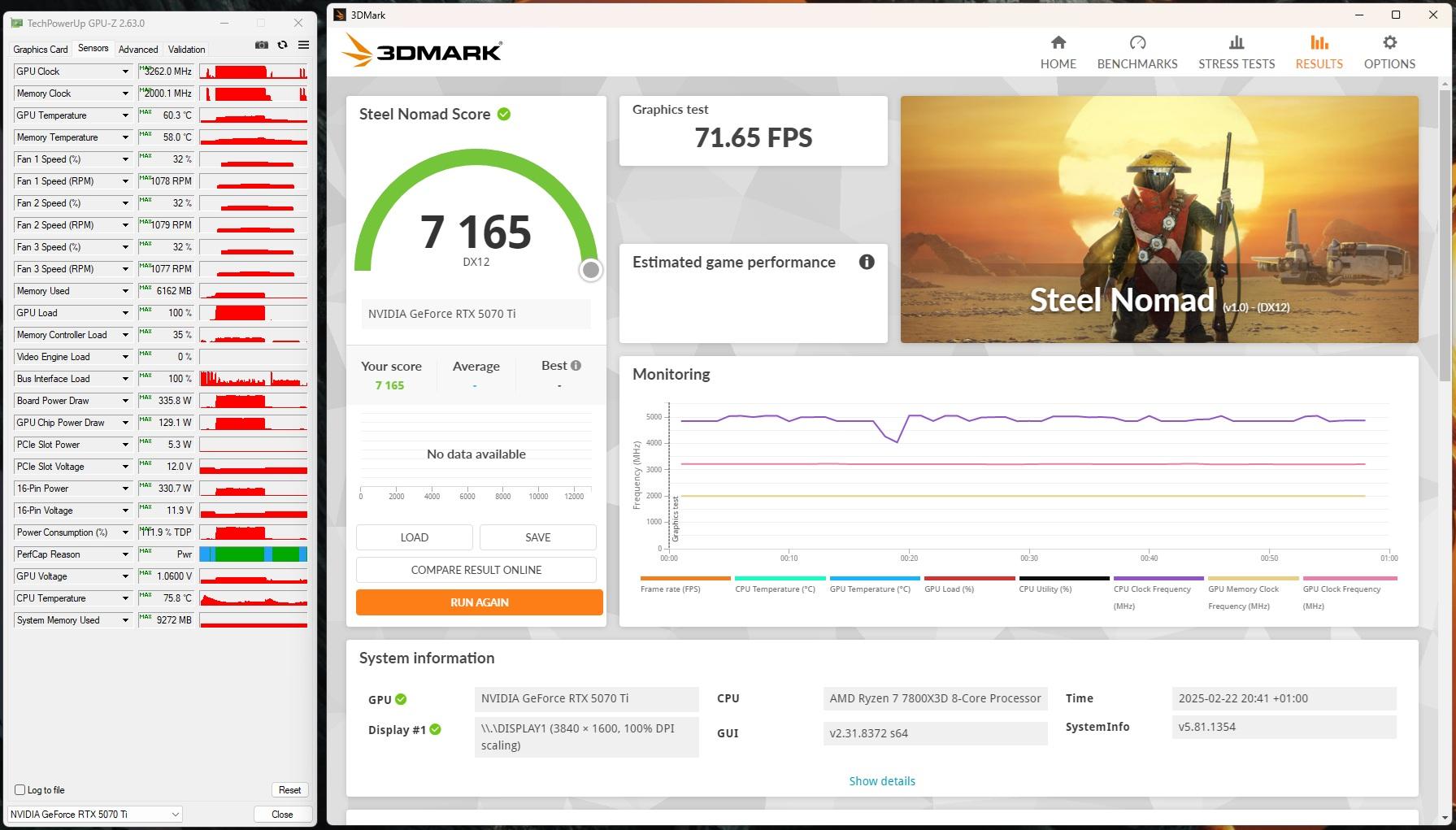Click the Steel Nomad benchmark thumbnail image

(1158, 219)
